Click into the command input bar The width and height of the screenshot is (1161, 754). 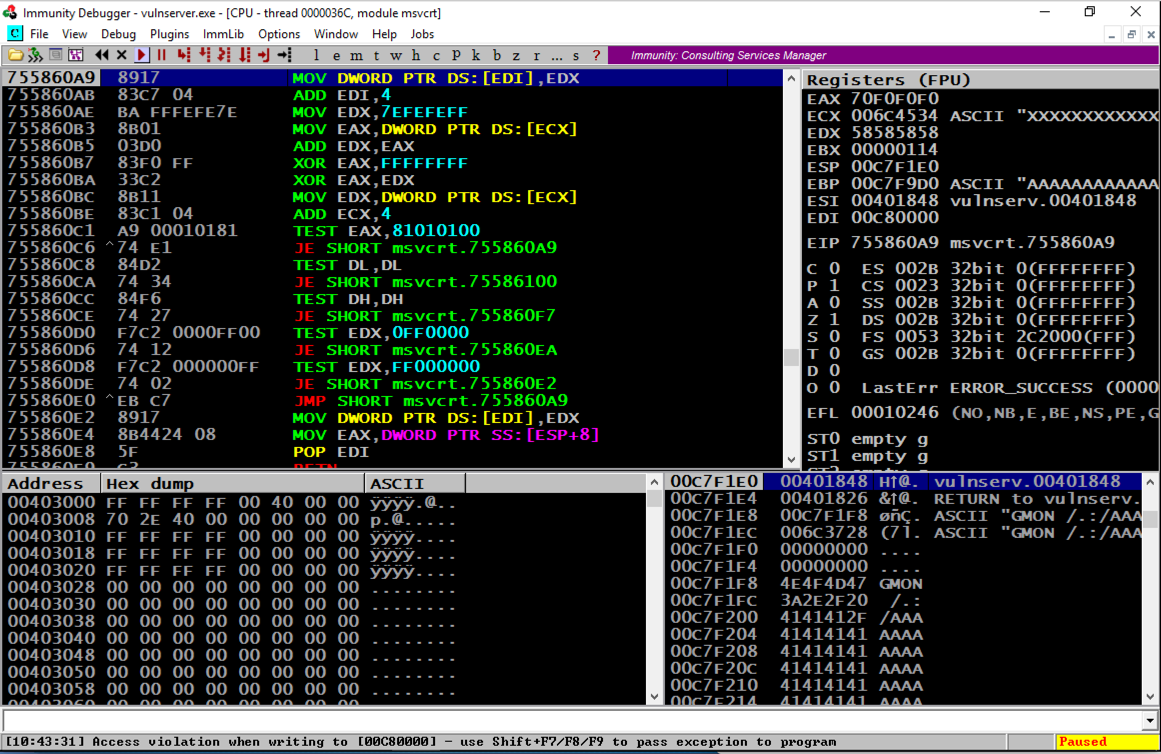[x=570, y=720]
